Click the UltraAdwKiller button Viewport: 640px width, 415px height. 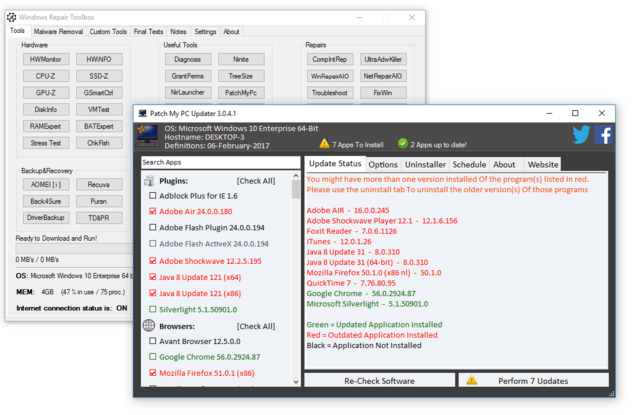pos(383,59)
